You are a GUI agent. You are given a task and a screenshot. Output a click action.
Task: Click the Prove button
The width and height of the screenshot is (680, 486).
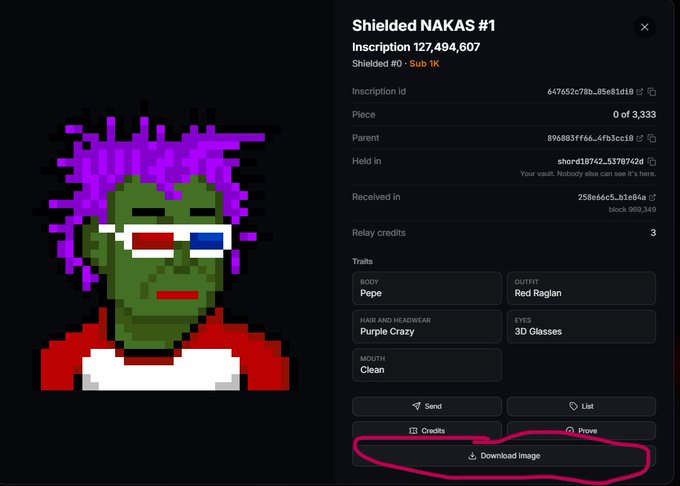pyautogui.click(x=581, y=431)
